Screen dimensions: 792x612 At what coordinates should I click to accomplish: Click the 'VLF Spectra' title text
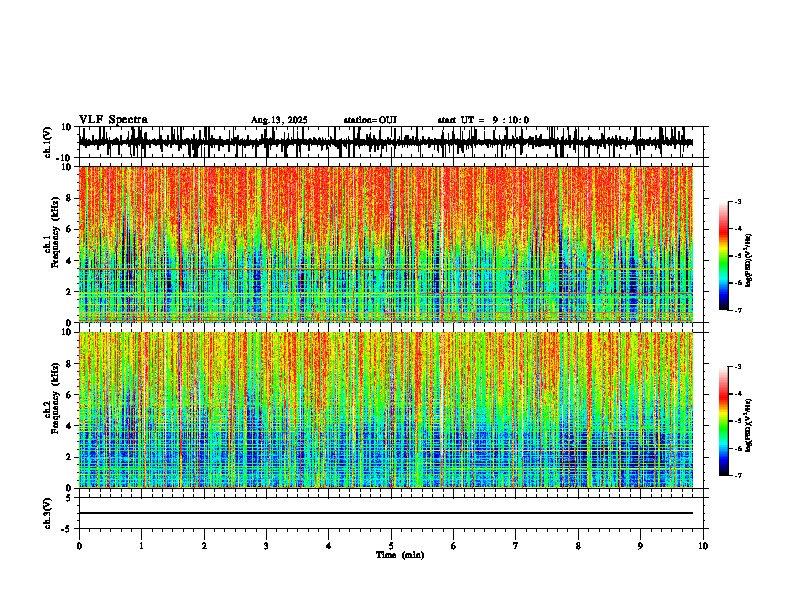(113, 120)
